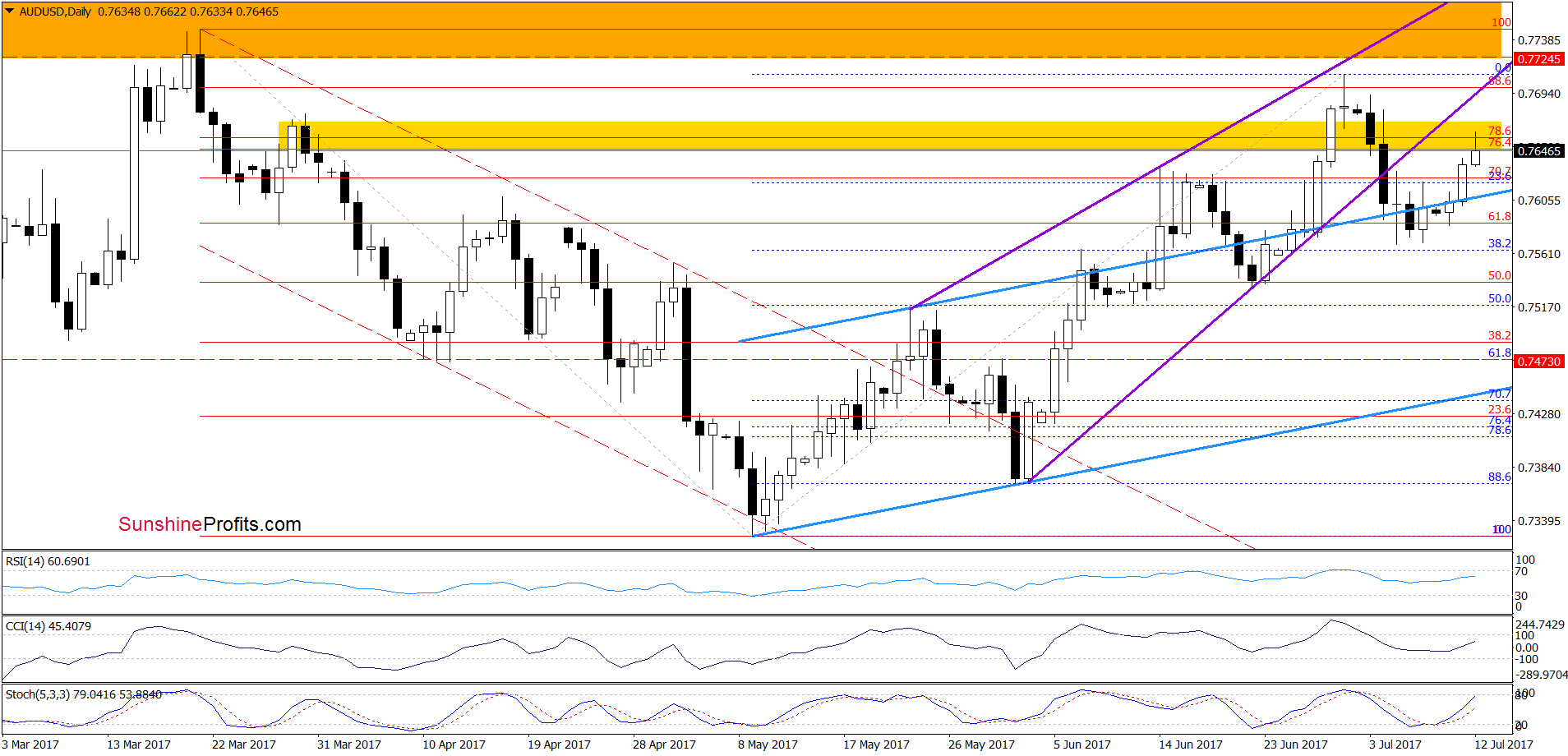Click the RSI scale value 70
The width and height of the screenshot is (1568, 756).
click(x=1522, y=571)
